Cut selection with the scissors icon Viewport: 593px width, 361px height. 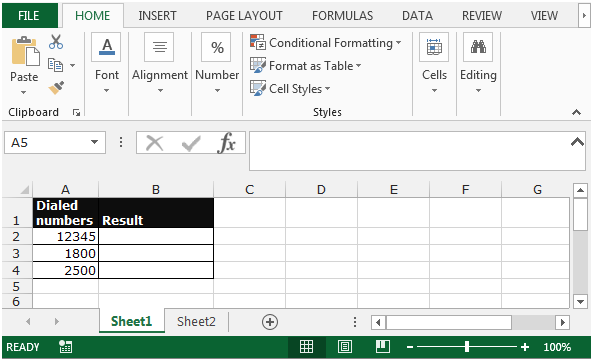56,42
